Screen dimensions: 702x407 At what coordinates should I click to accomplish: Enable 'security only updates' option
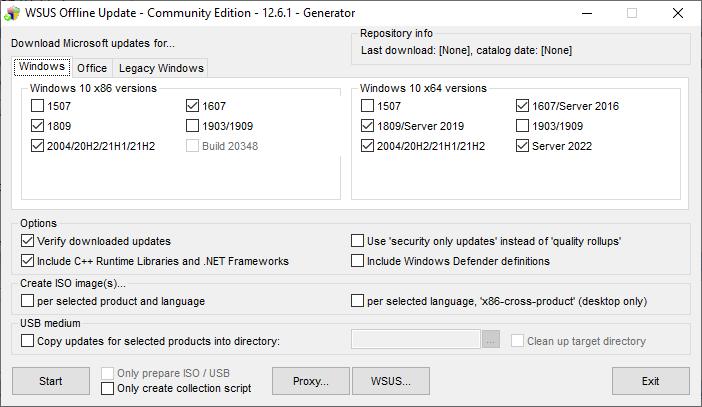(x=357, y=241)
